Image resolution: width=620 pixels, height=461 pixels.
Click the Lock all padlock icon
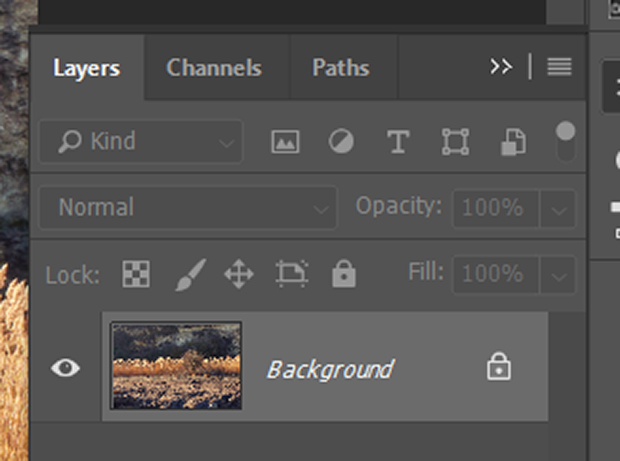344,273
